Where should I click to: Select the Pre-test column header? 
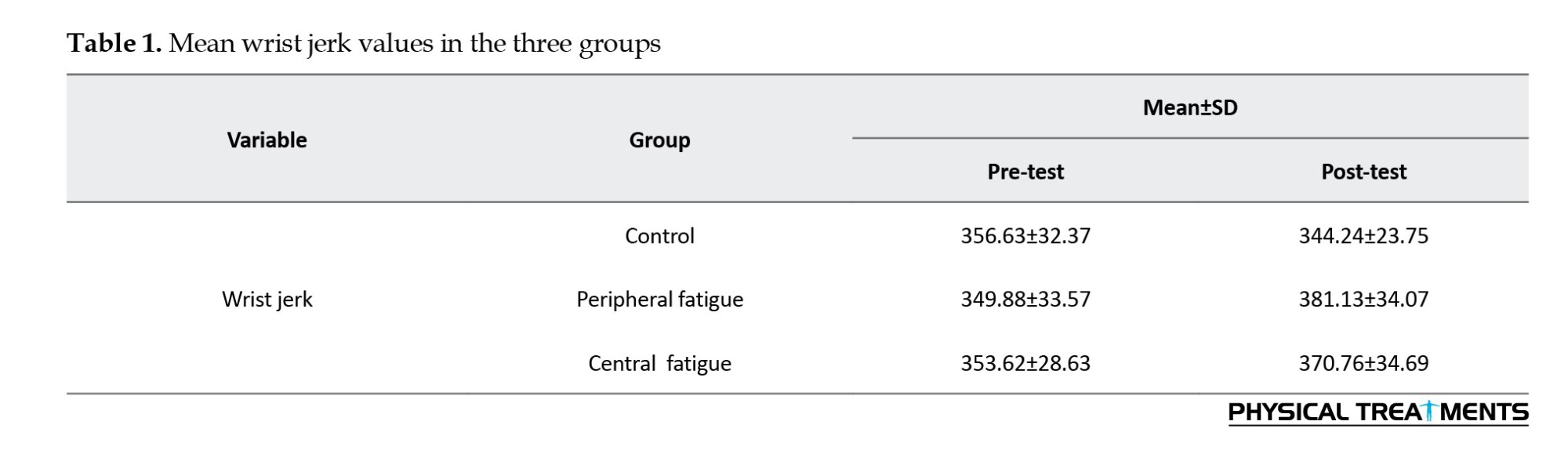pyautogui.click(x=1025, y=172)
